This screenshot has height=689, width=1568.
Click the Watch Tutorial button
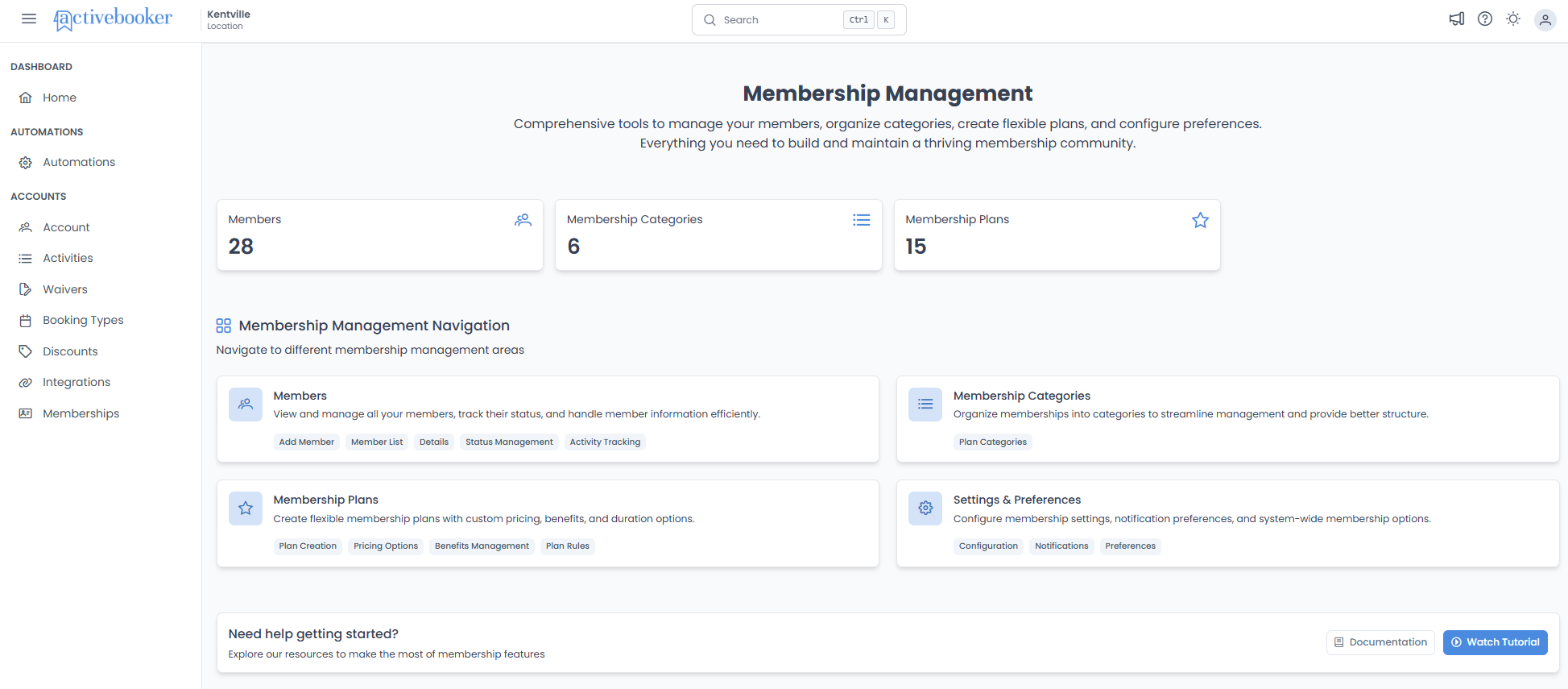click(1495, 642)
